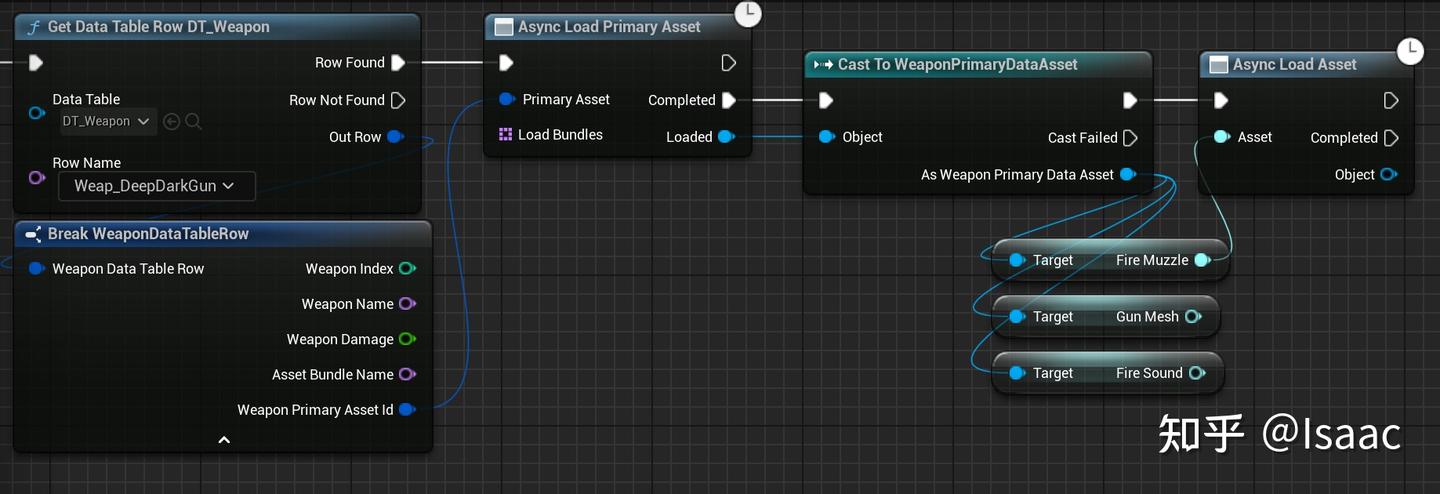Open the Weap_DeepDarkGun row name dropdown
The image size is (1440, 494).
click(x=157, y=186)
